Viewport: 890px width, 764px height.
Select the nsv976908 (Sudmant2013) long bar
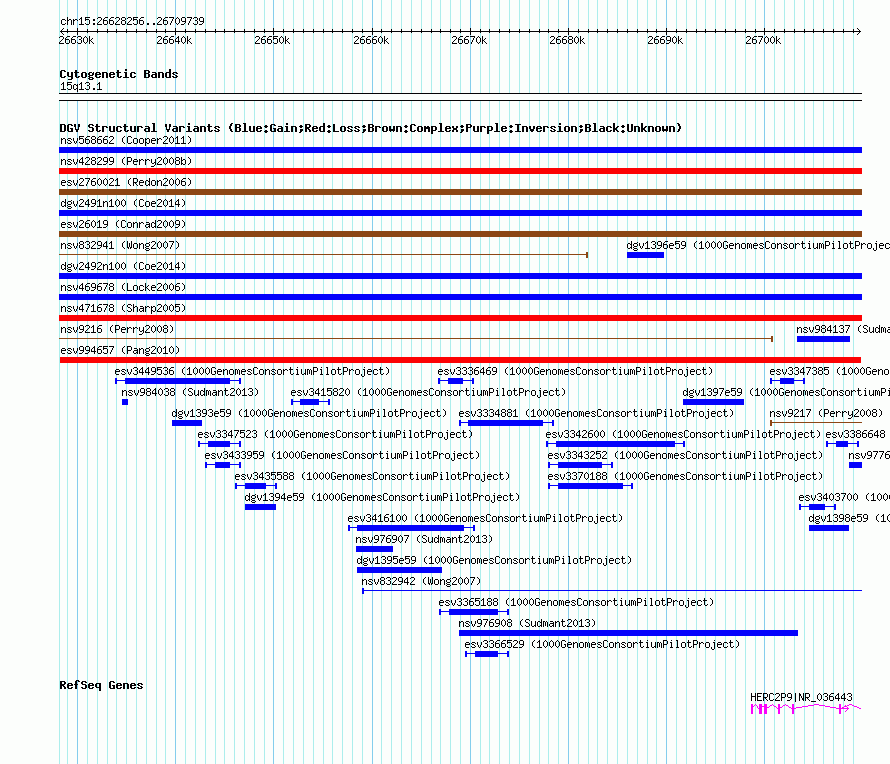click(x=628, y=633)
